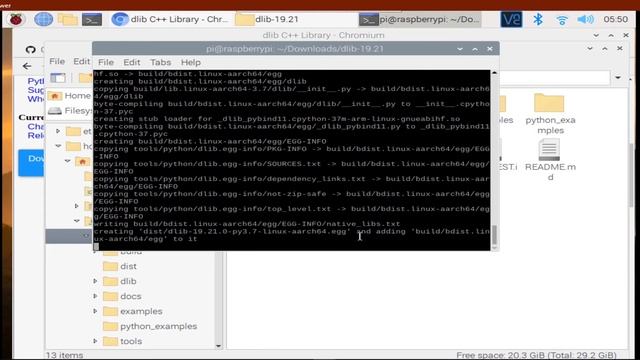
Task: Launch the terminal from the taskbar launcher
Action: click(92, 19)
